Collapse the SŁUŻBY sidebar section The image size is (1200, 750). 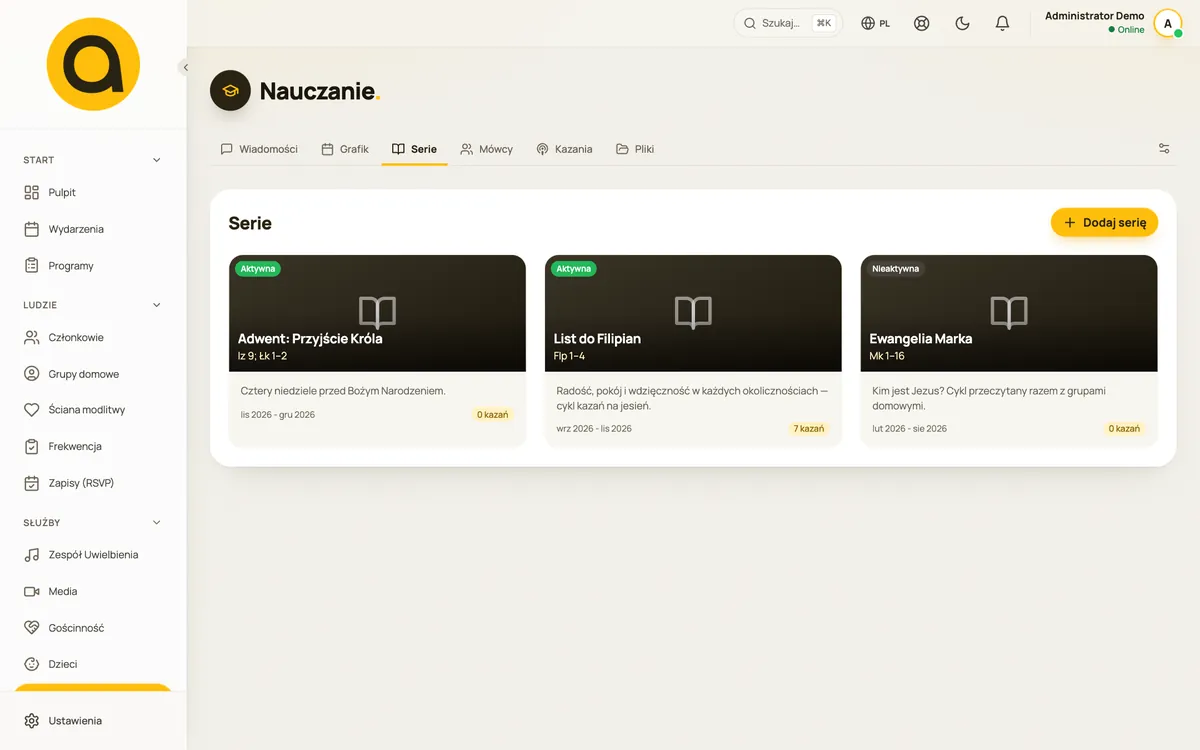[156, 522]
